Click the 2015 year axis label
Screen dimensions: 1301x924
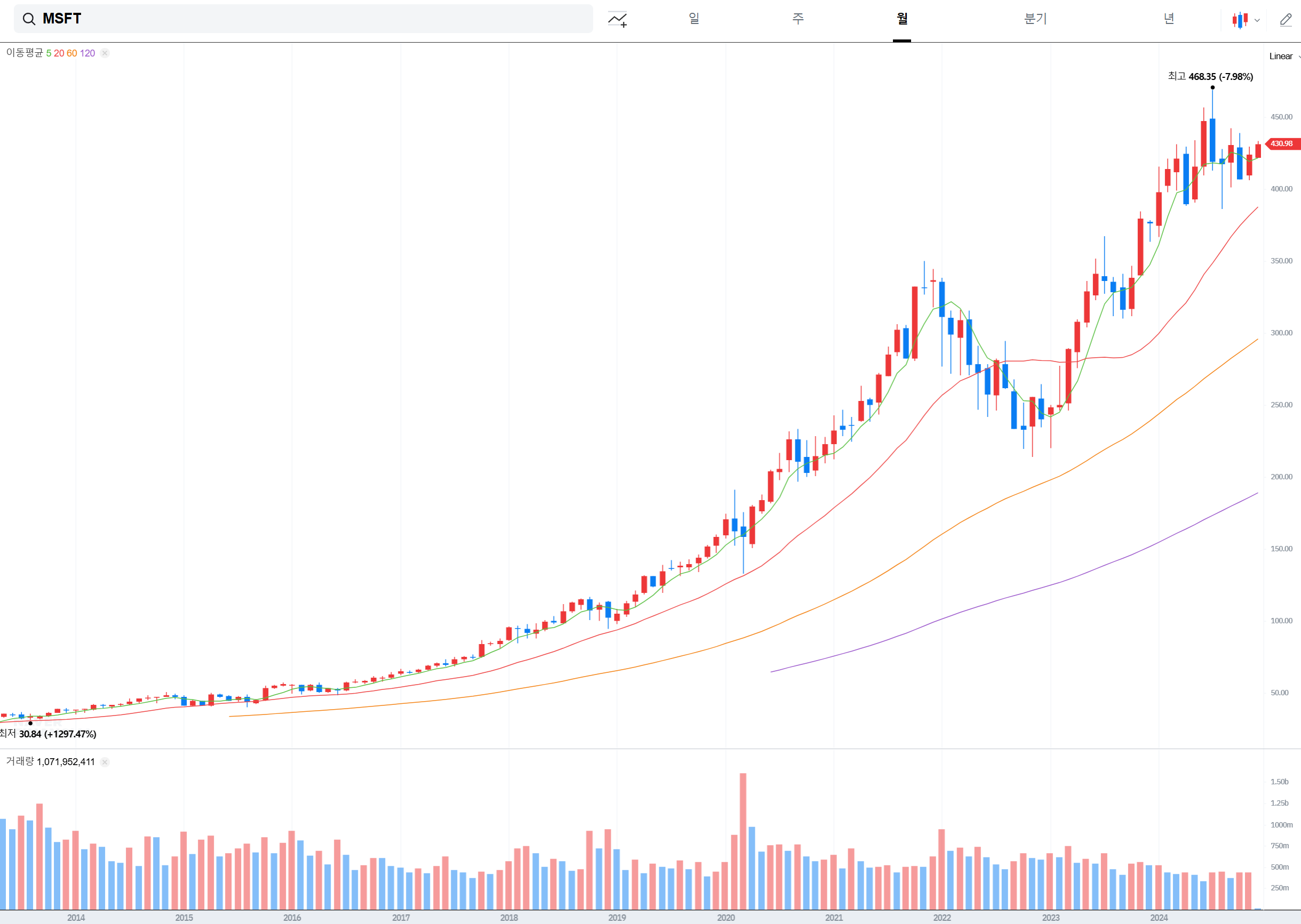[184, 917]
